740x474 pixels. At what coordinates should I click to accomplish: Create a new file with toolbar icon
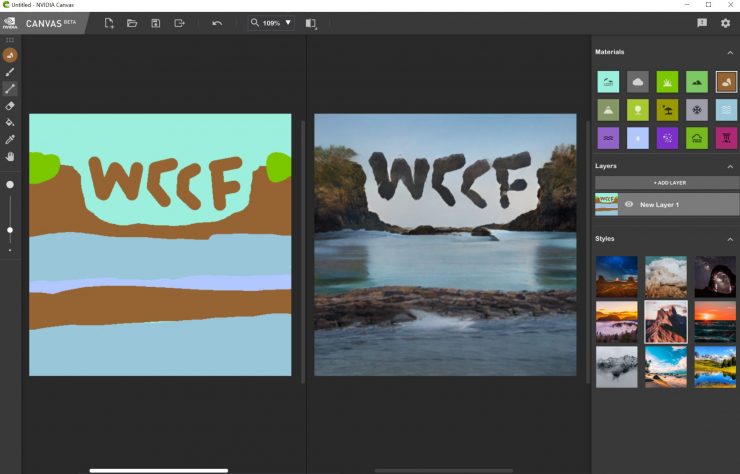pos(109,23)
